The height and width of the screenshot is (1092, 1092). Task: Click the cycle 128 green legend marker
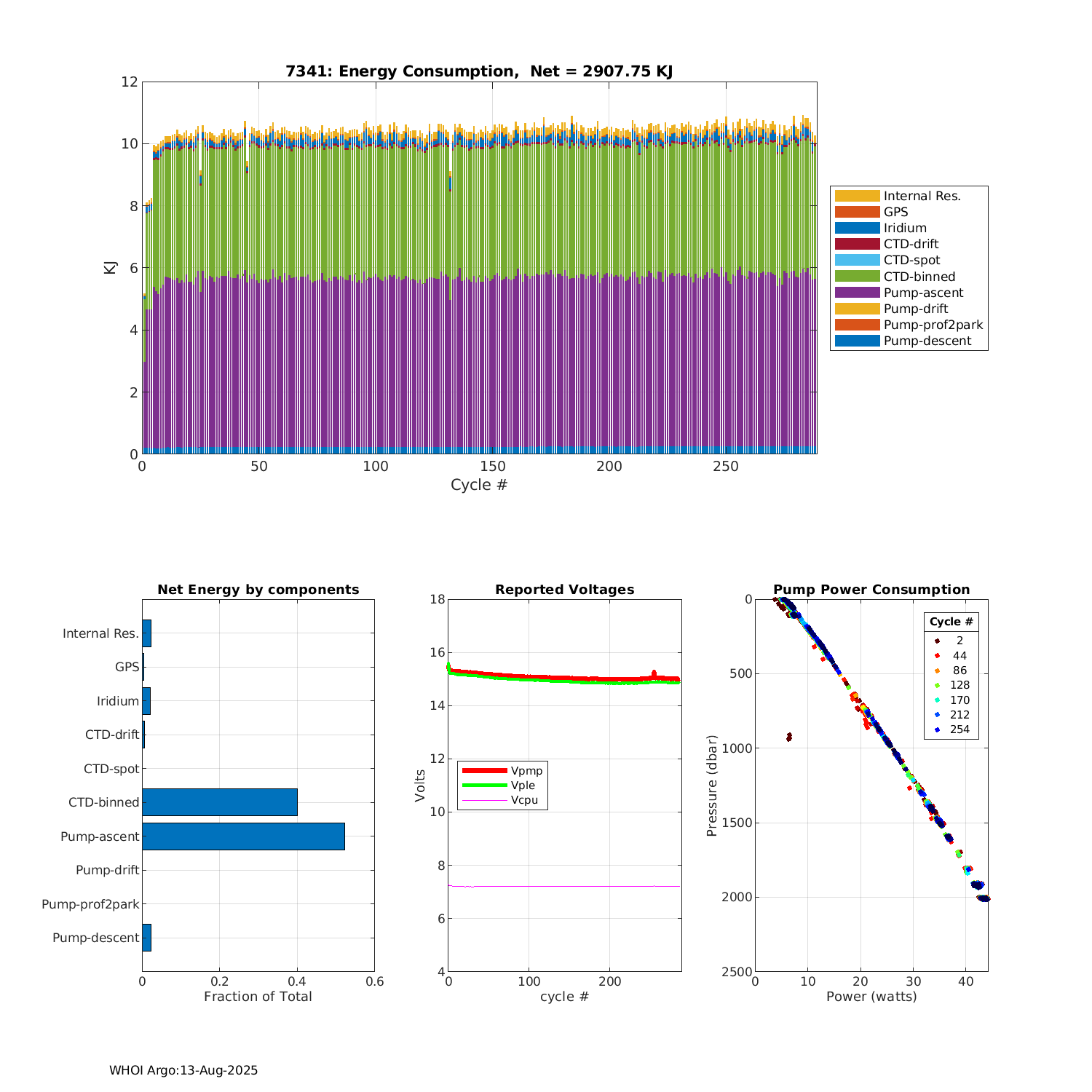pos(937,685)
